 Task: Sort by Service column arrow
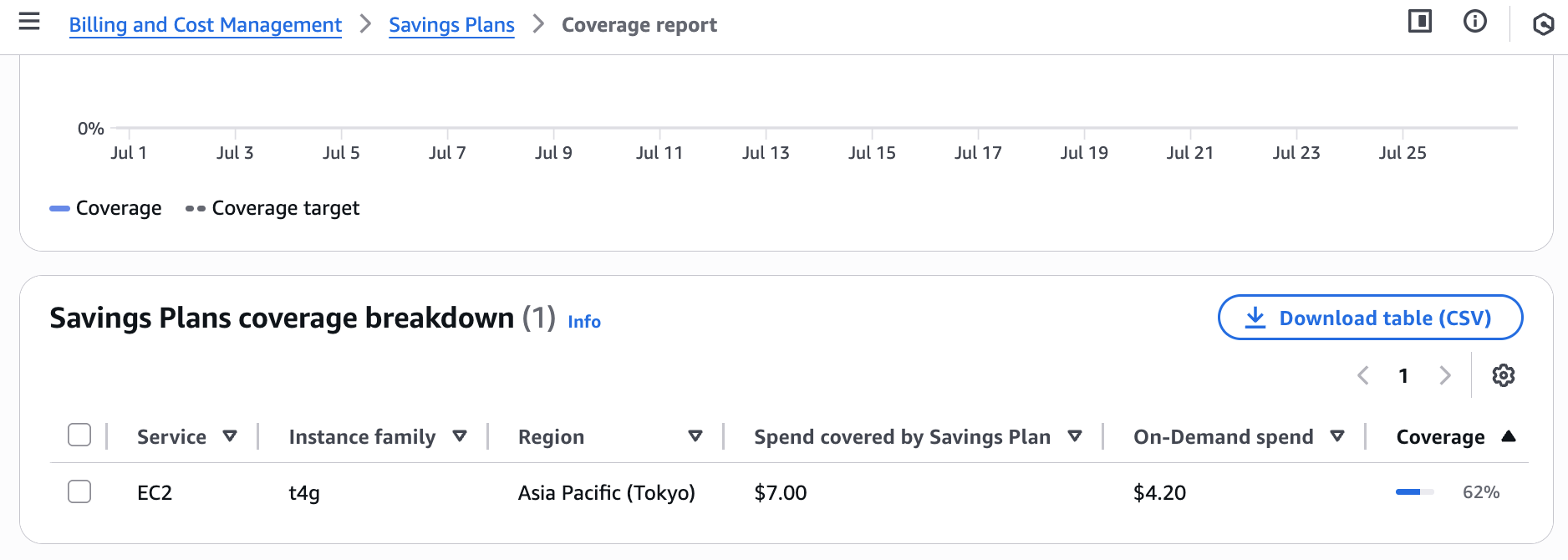tap(230, 436)
